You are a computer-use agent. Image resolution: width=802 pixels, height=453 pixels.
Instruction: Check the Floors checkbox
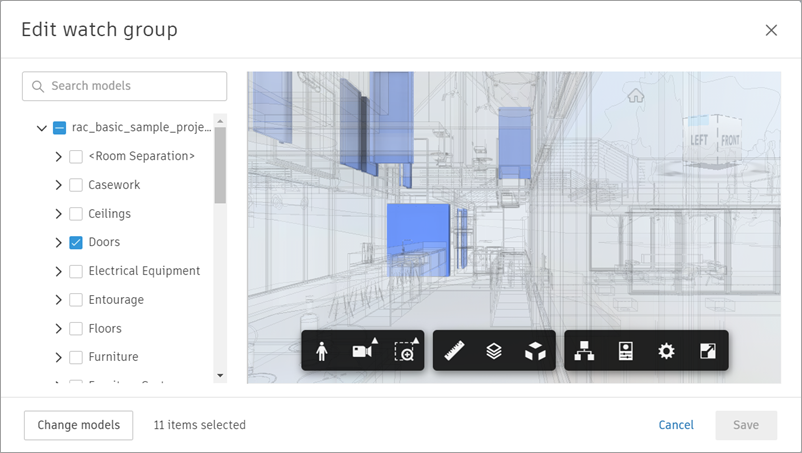(76, 328)
